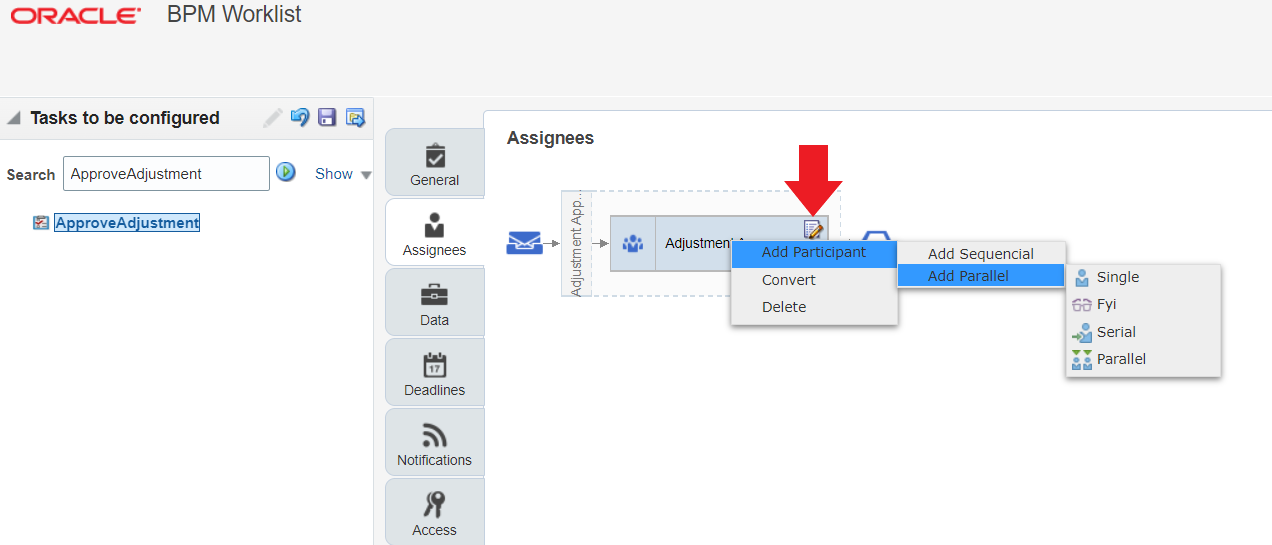The width and height of the screenshot is (1272, 545).
Task: Select the Adjustment App stage label
Action: point(576,243)
